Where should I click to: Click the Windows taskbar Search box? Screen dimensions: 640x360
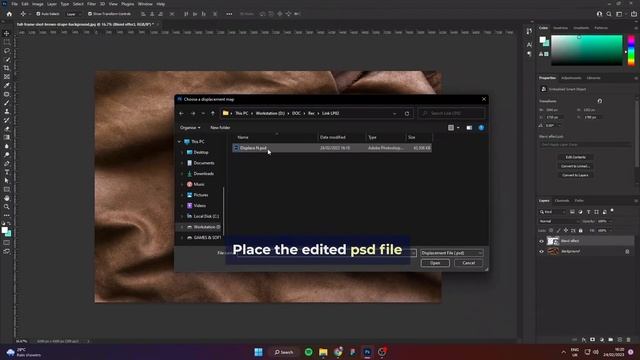[284, 352]
